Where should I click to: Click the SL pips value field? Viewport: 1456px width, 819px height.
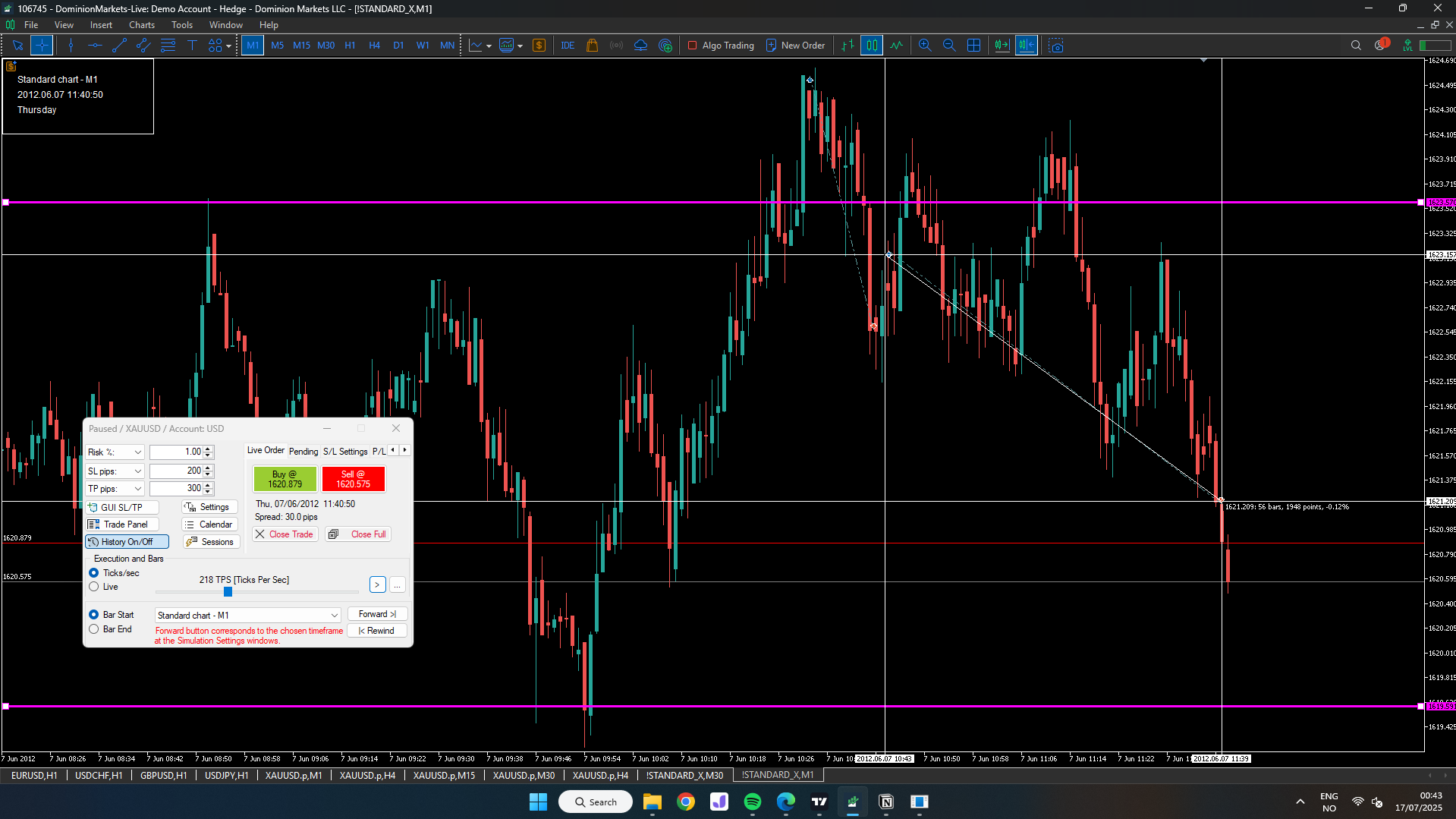click(x=177, y=471)
